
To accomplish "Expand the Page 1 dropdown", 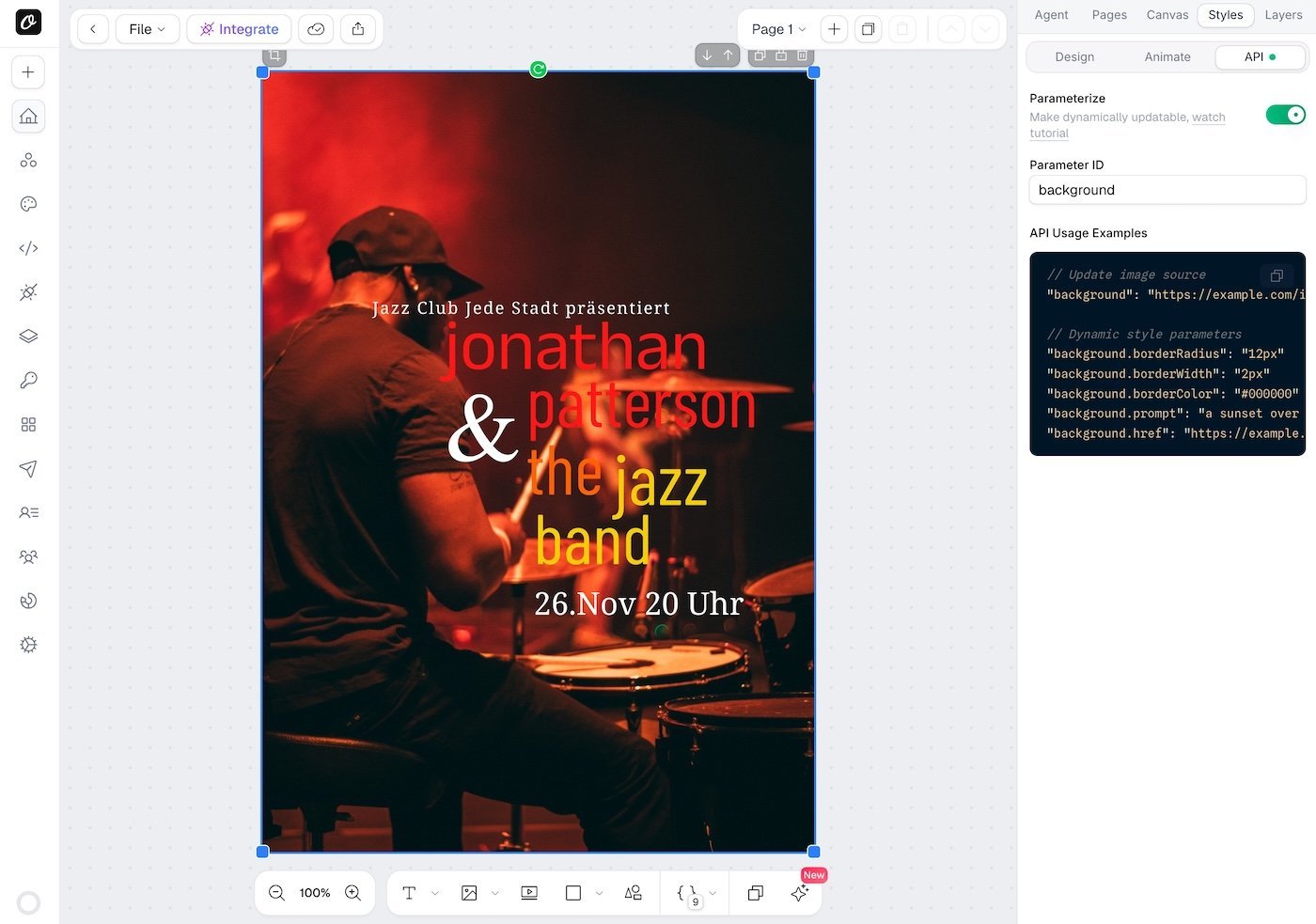I will [x=778, y=29].
